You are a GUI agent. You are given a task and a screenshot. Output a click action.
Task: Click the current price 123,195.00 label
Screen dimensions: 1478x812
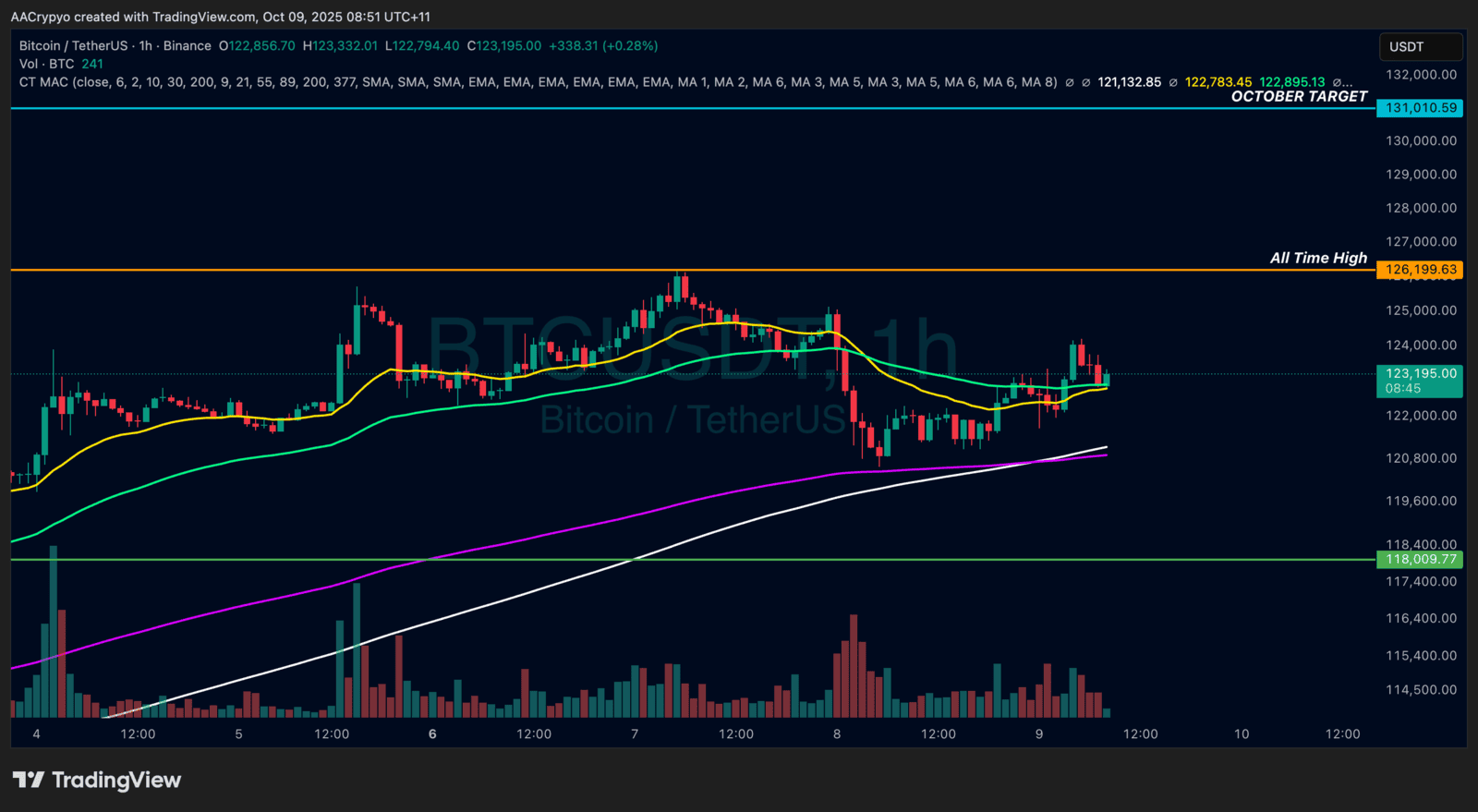(x=1421, y=374)
